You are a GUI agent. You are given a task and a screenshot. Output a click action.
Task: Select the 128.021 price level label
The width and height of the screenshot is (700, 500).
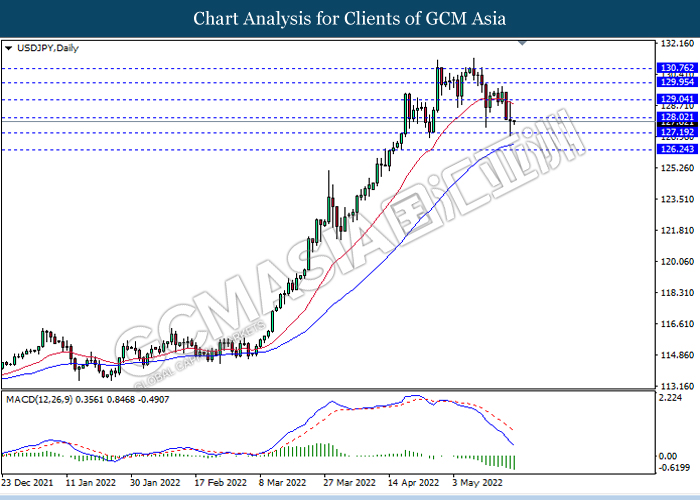click(x=677, y=117)
